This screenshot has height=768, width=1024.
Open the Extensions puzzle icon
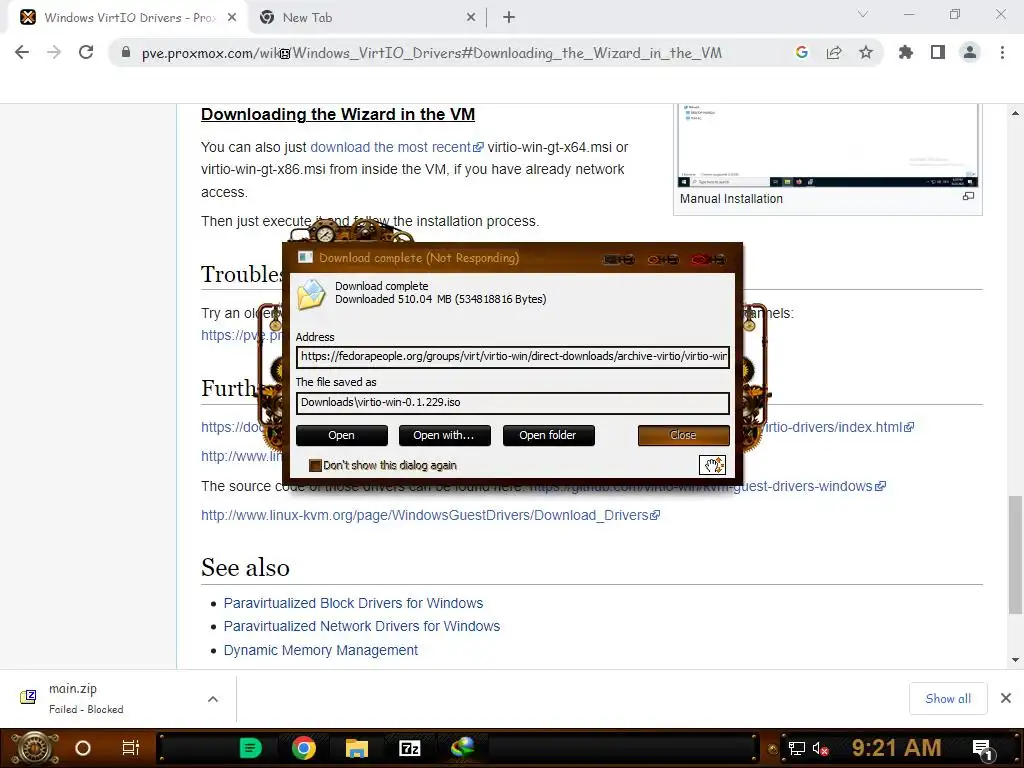905,52
